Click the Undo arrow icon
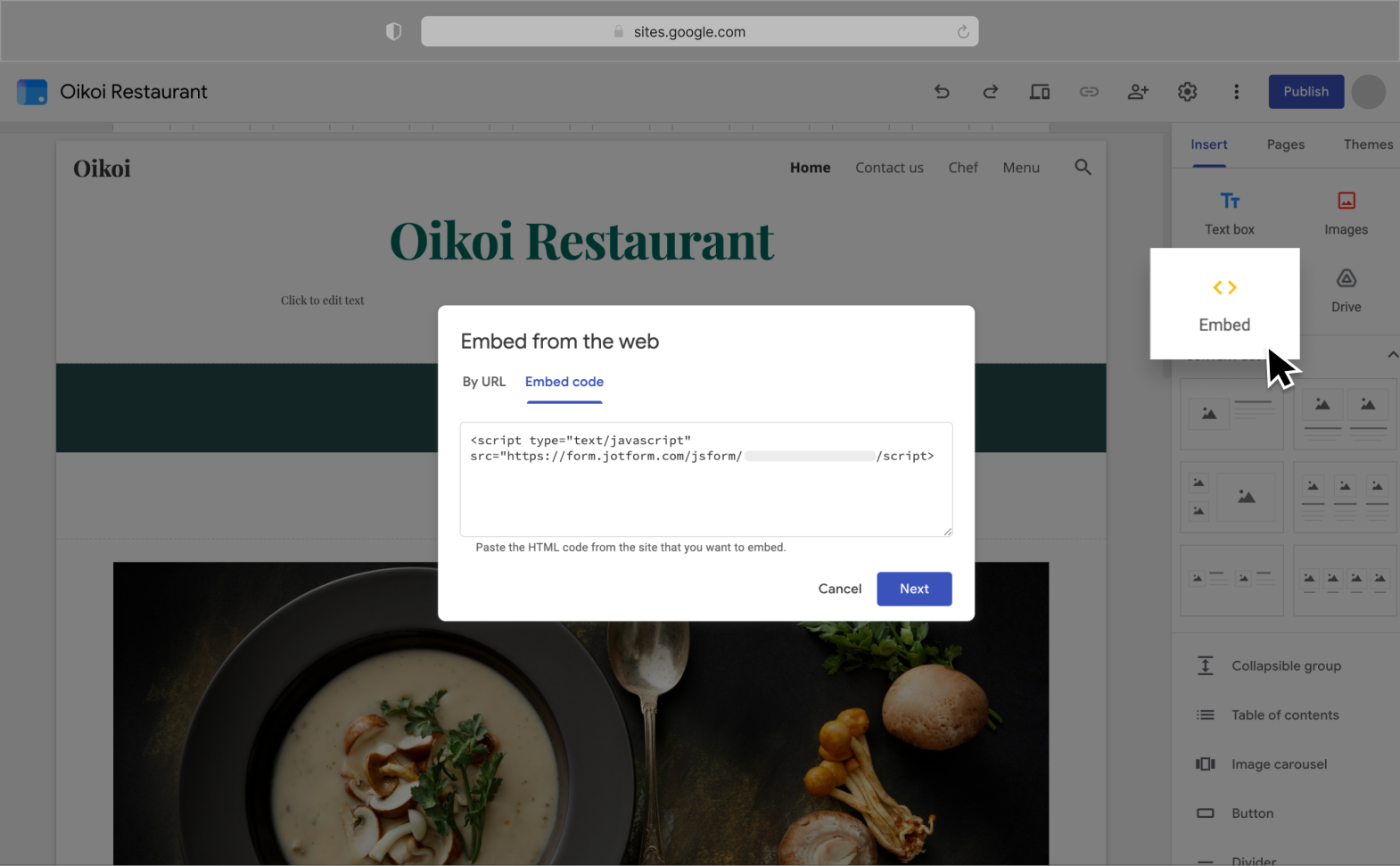Image resolution: width=1400 pixels, height=866 pixels. pos(942,92)
